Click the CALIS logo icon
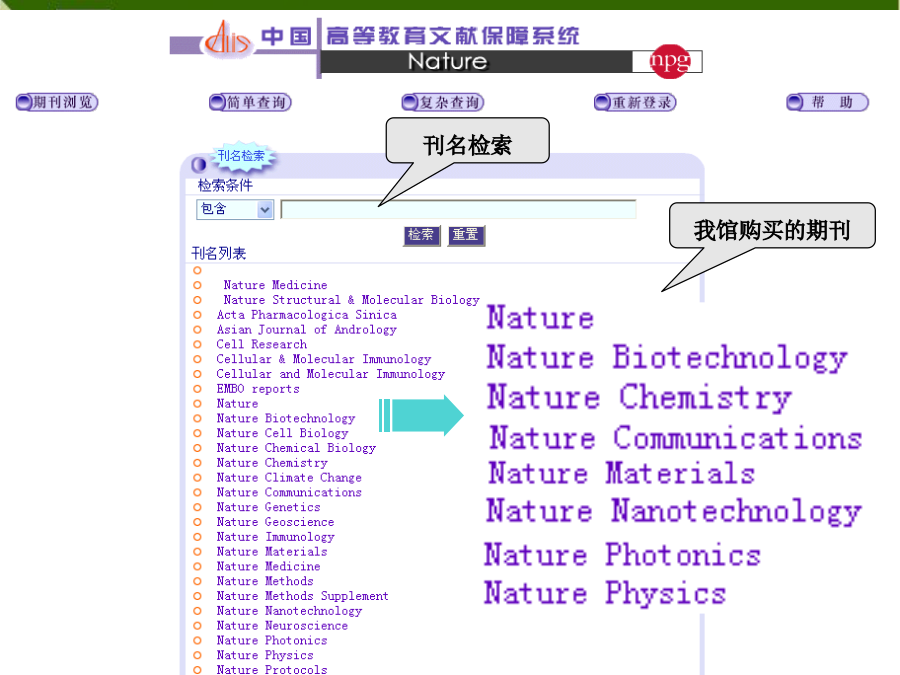 tap(228, 39)
